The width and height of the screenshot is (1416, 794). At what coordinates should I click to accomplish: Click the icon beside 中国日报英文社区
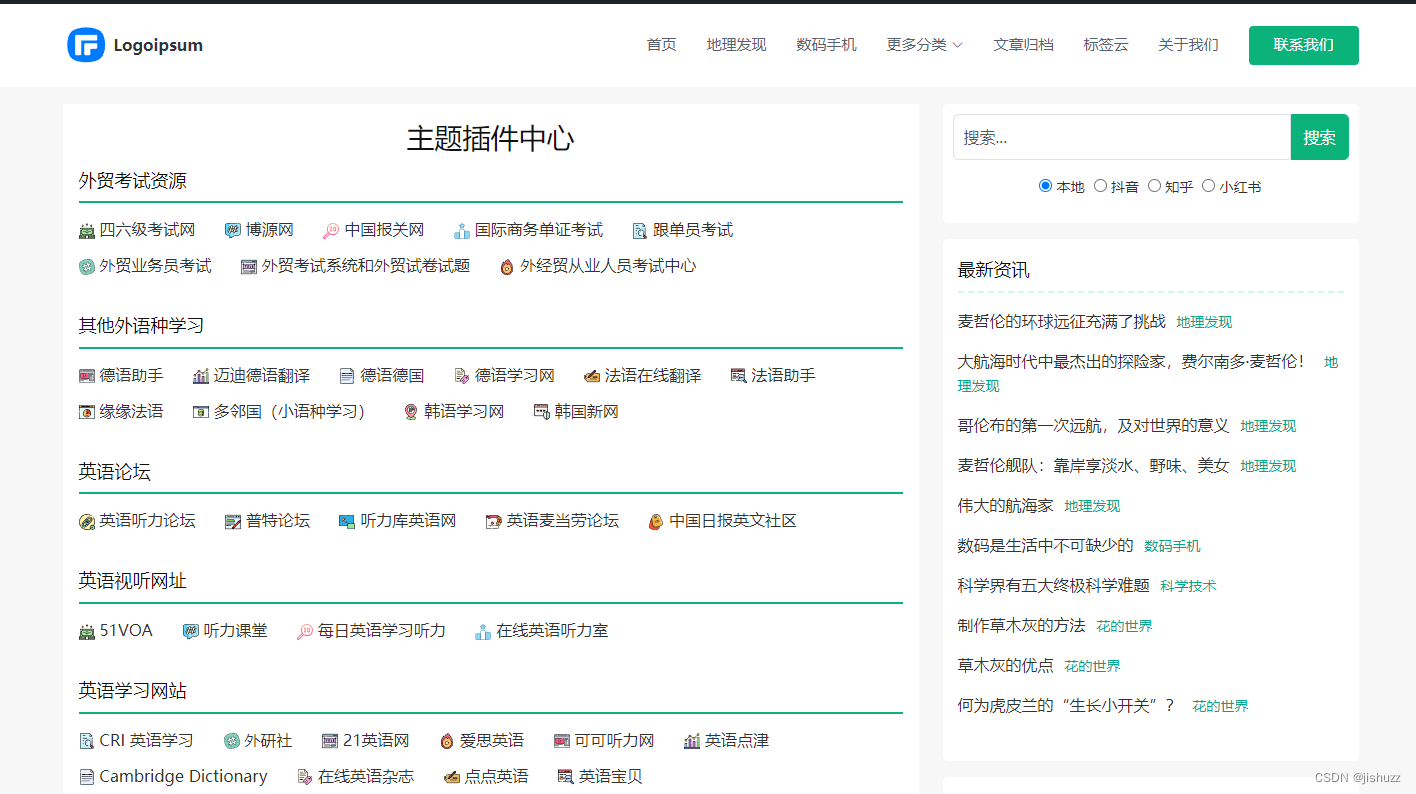click(656, 522)
